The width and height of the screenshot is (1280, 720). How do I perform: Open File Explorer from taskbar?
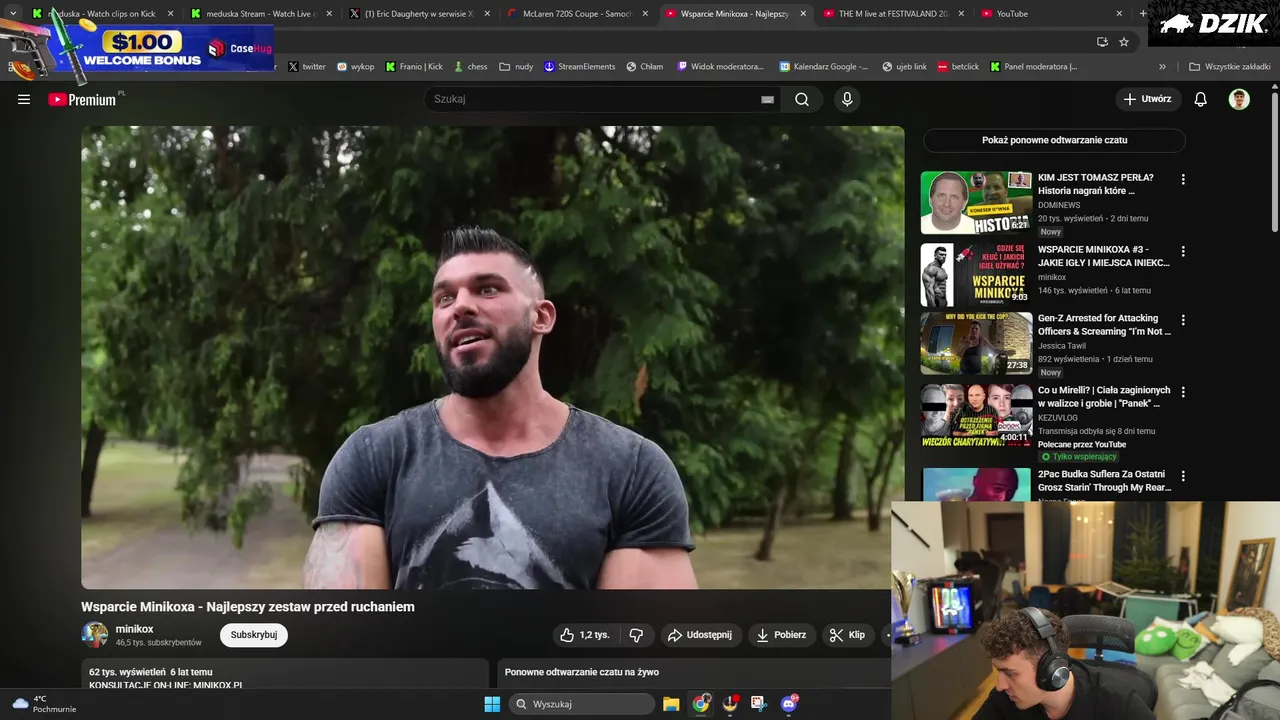[x=671, y=704]
